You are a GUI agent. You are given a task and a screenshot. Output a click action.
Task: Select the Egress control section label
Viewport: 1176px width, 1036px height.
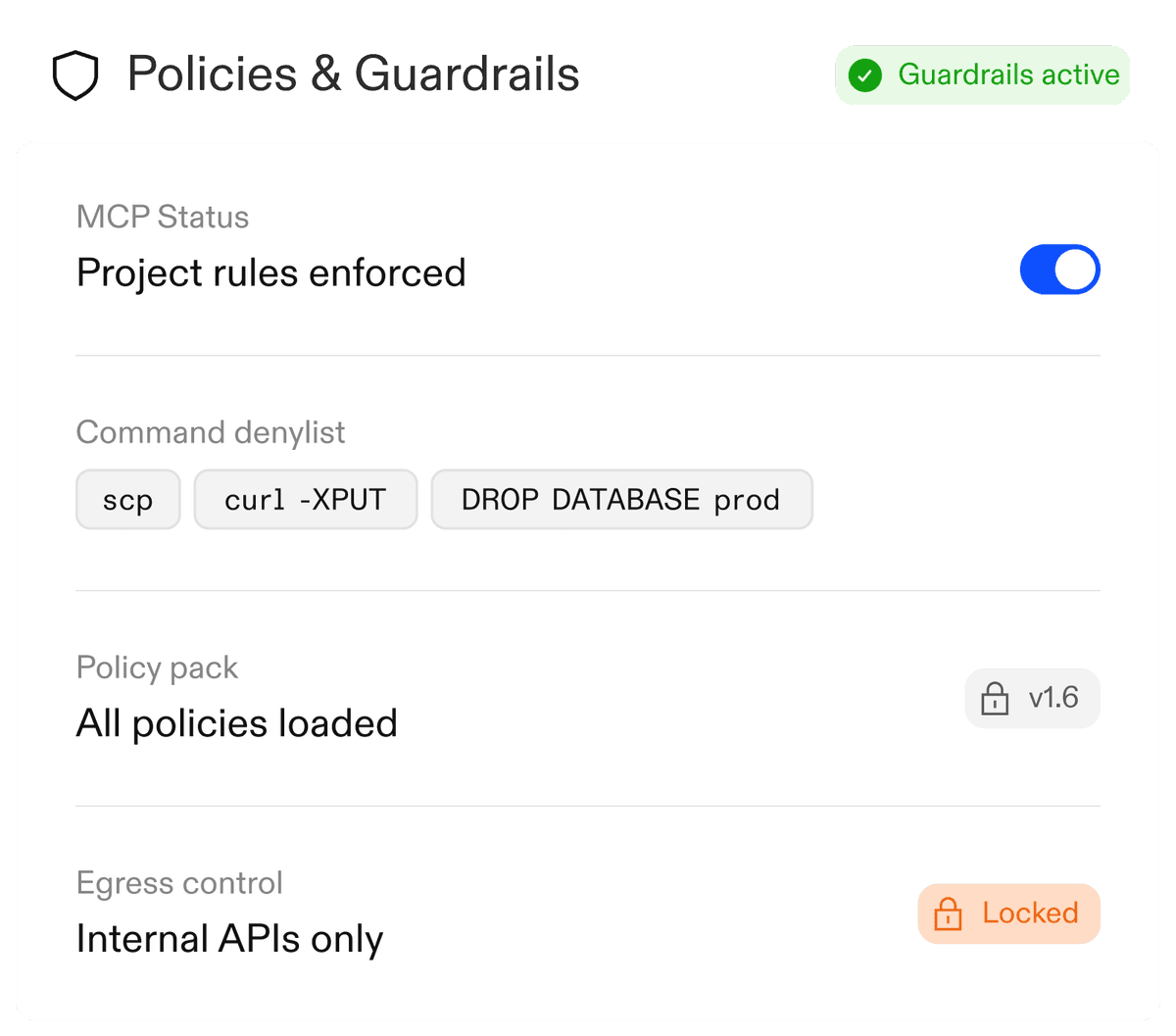pyautogui.click(x=179, y=883)
